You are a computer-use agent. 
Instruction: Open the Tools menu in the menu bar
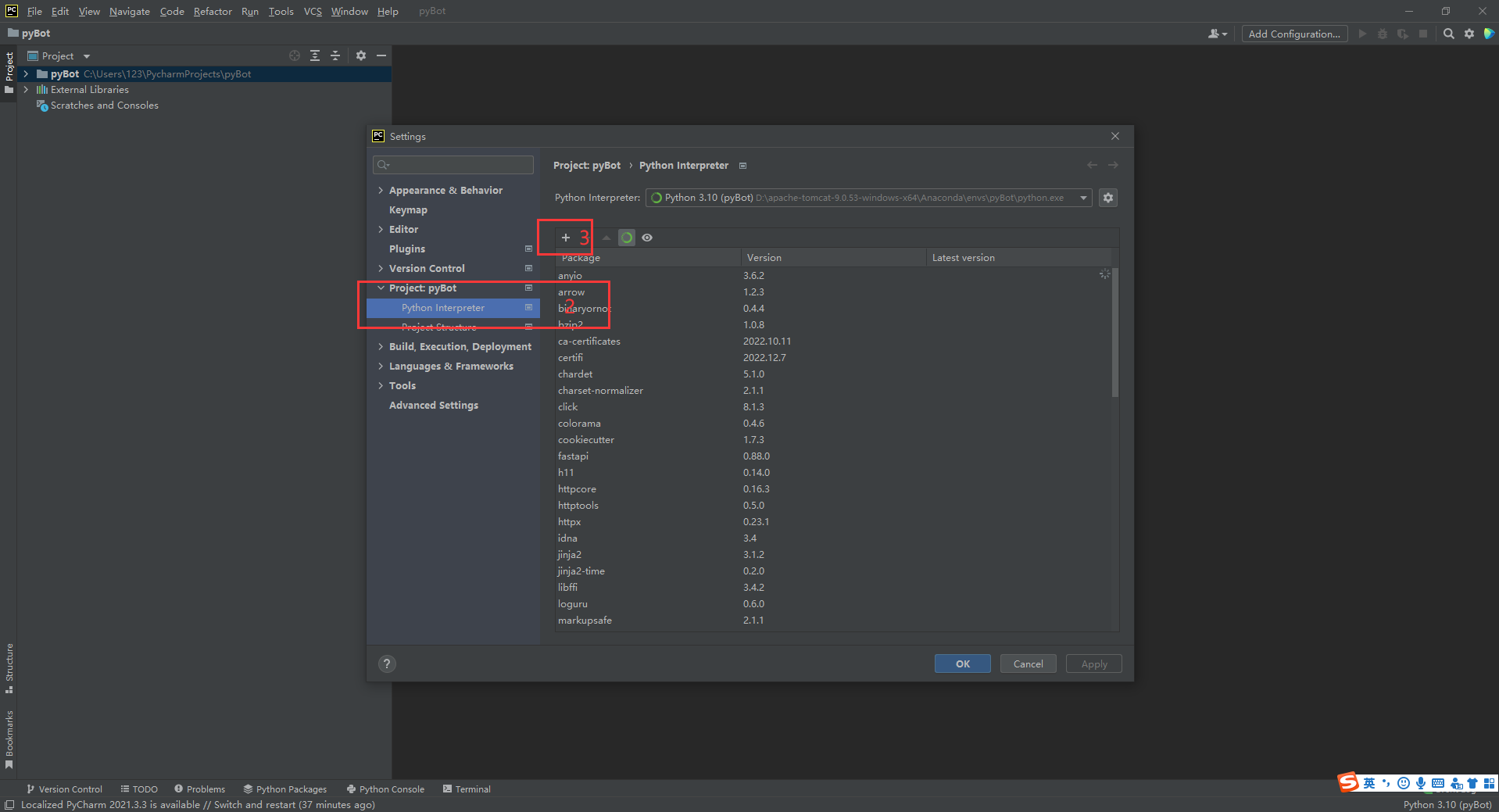281,11
